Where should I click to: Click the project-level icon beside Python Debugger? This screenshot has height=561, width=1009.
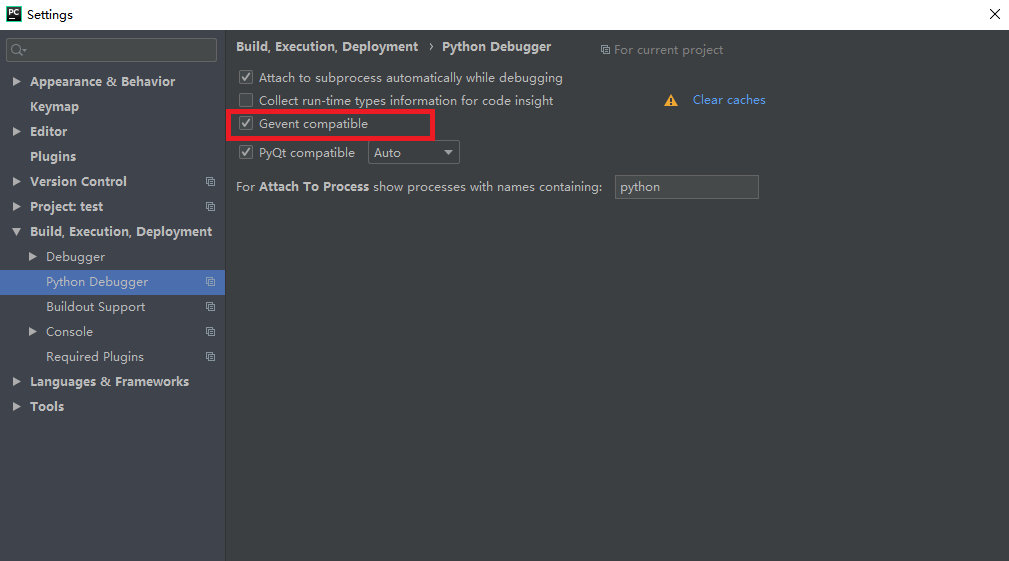coord(210,282)
